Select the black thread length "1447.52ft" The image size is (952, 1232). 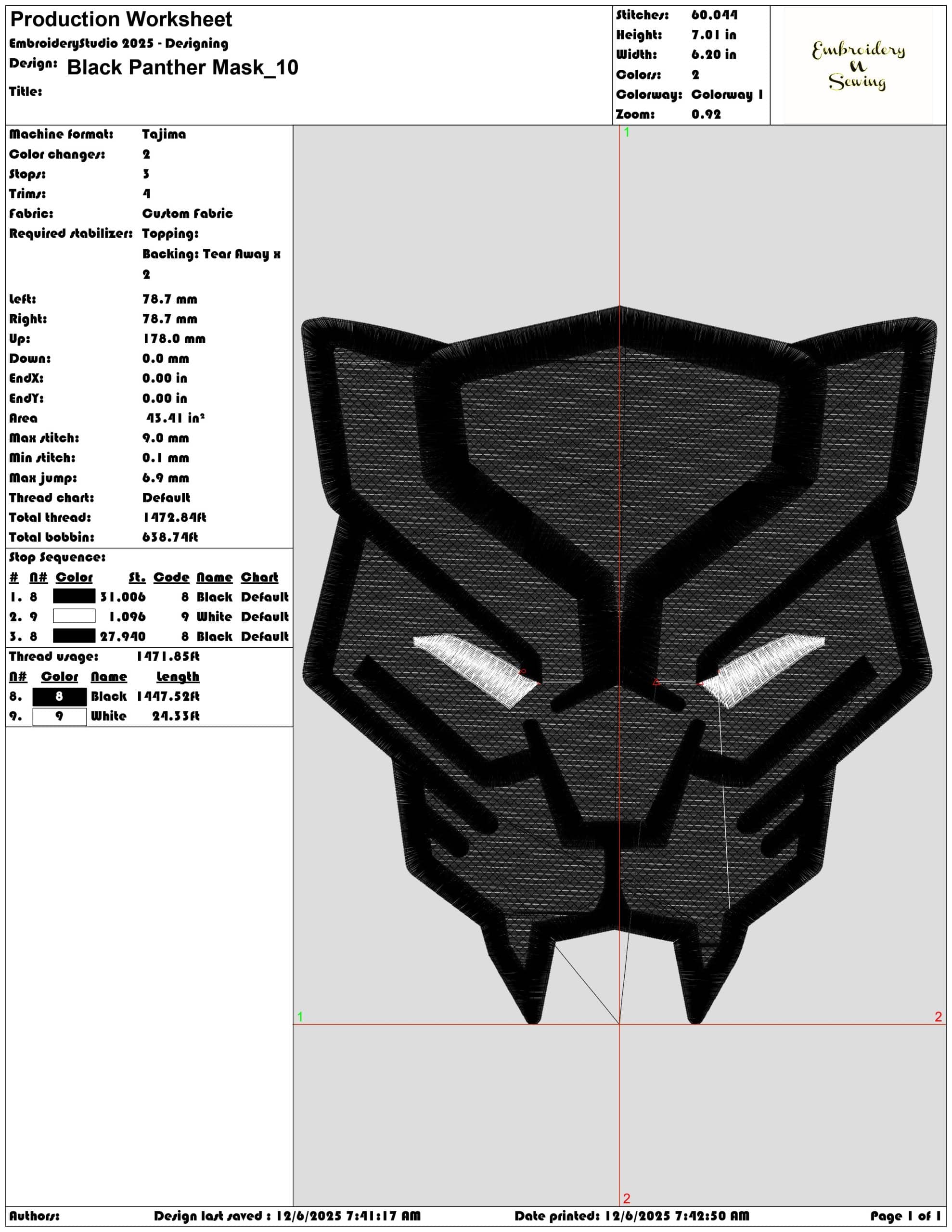point(167,696)
